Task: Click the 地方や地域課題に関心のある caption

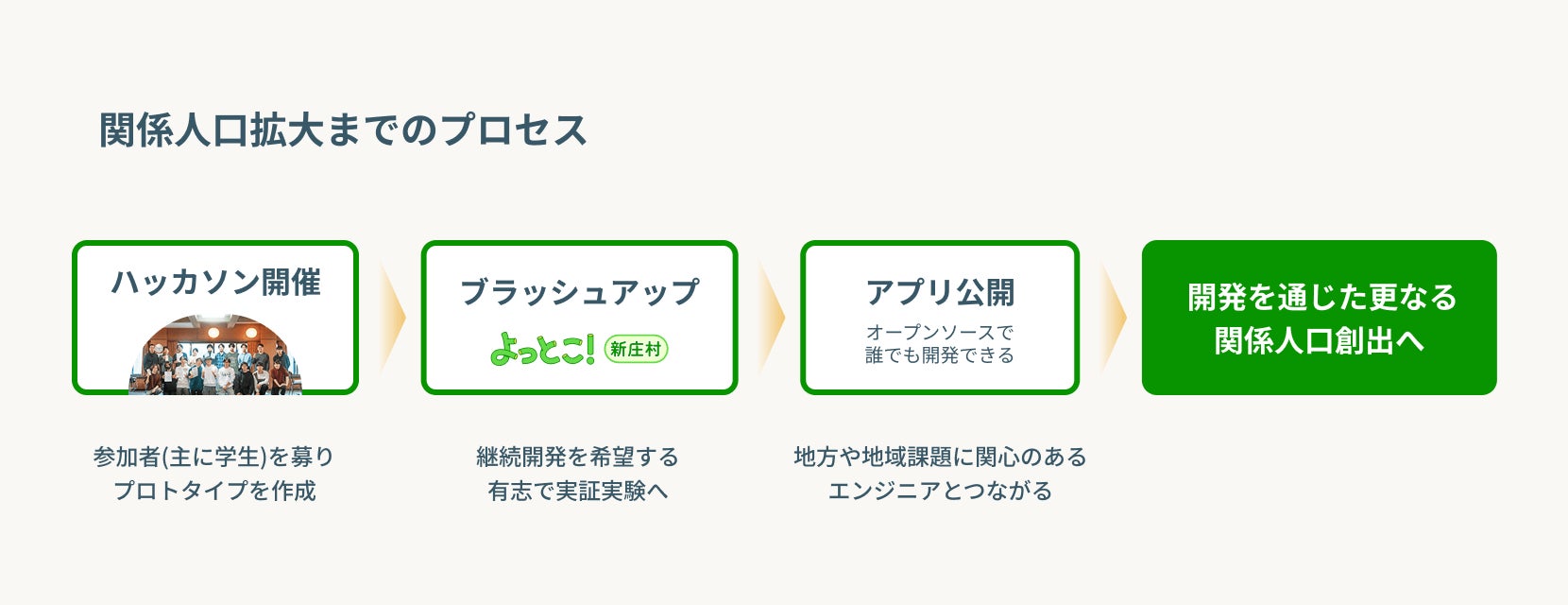Action: 940,457
